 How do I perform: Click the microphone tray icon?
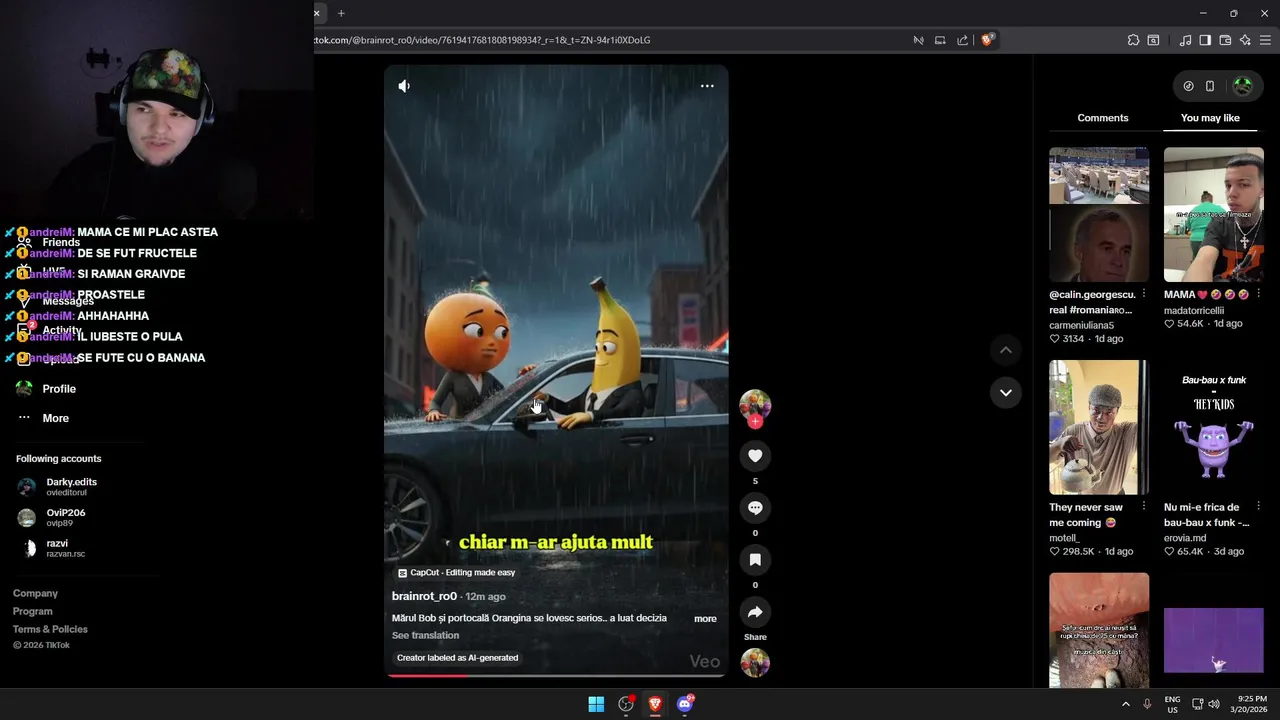click(x=1147, y=704)
